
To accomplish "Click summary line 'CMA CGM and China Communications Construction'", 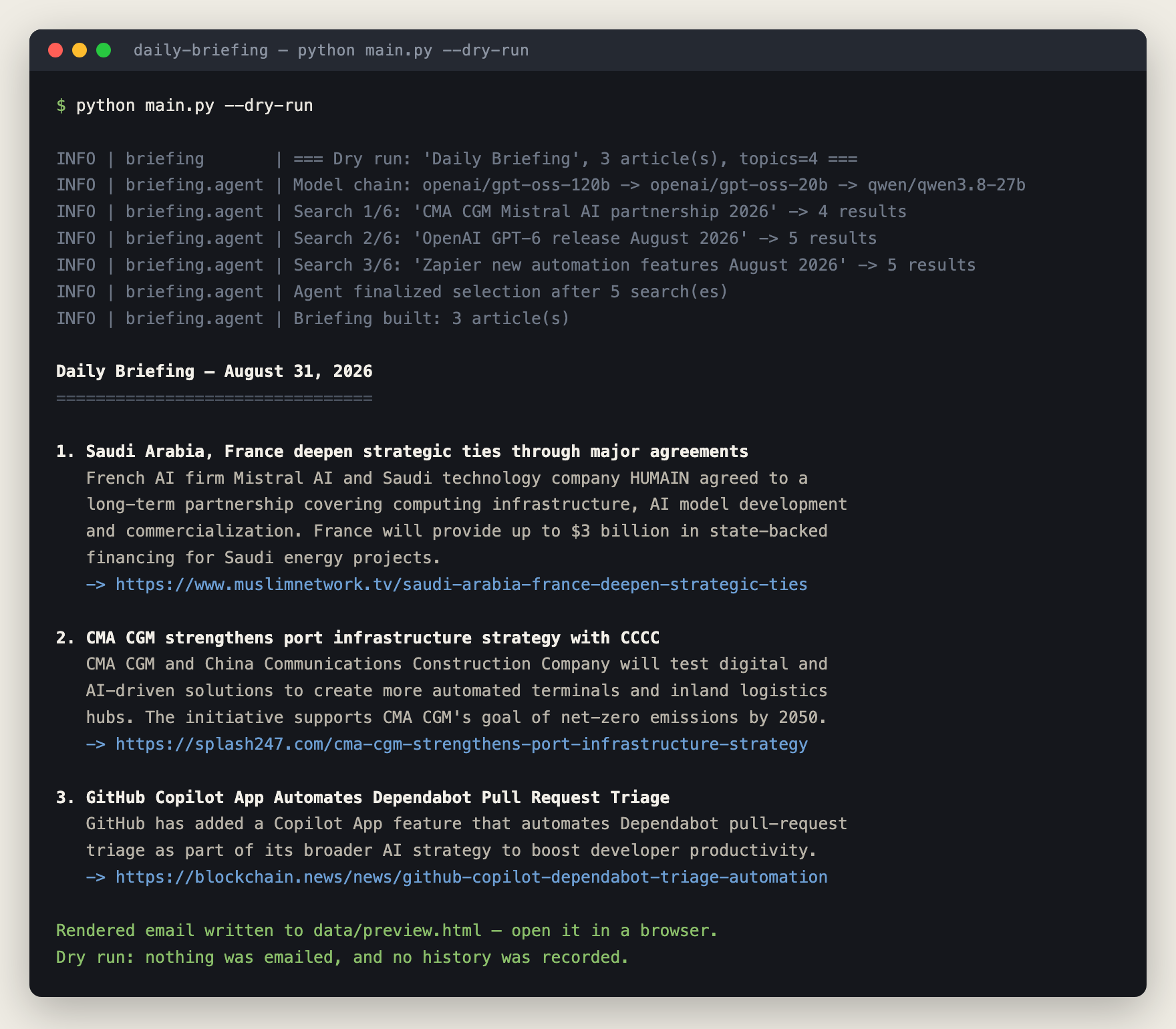I will pyautogui.click(x=456, y=664).
